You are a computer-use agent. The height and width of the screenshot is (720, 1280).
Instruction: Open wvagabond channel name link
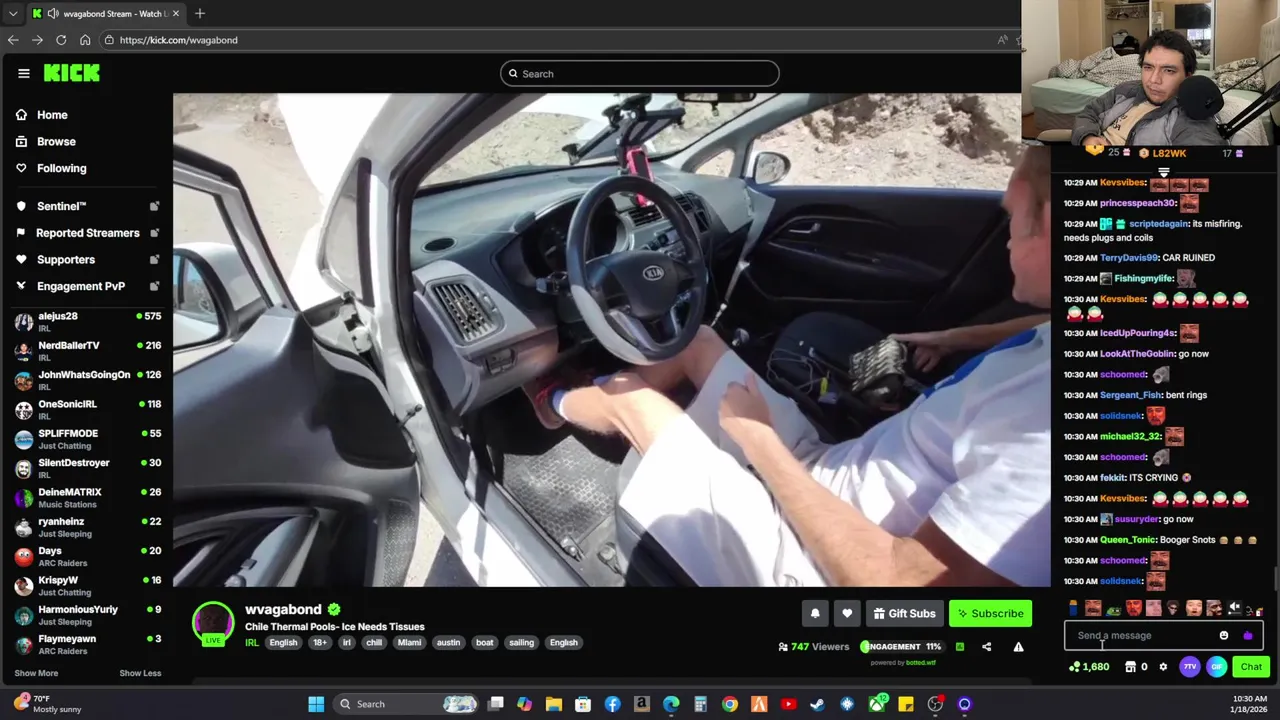coord(283,609)
